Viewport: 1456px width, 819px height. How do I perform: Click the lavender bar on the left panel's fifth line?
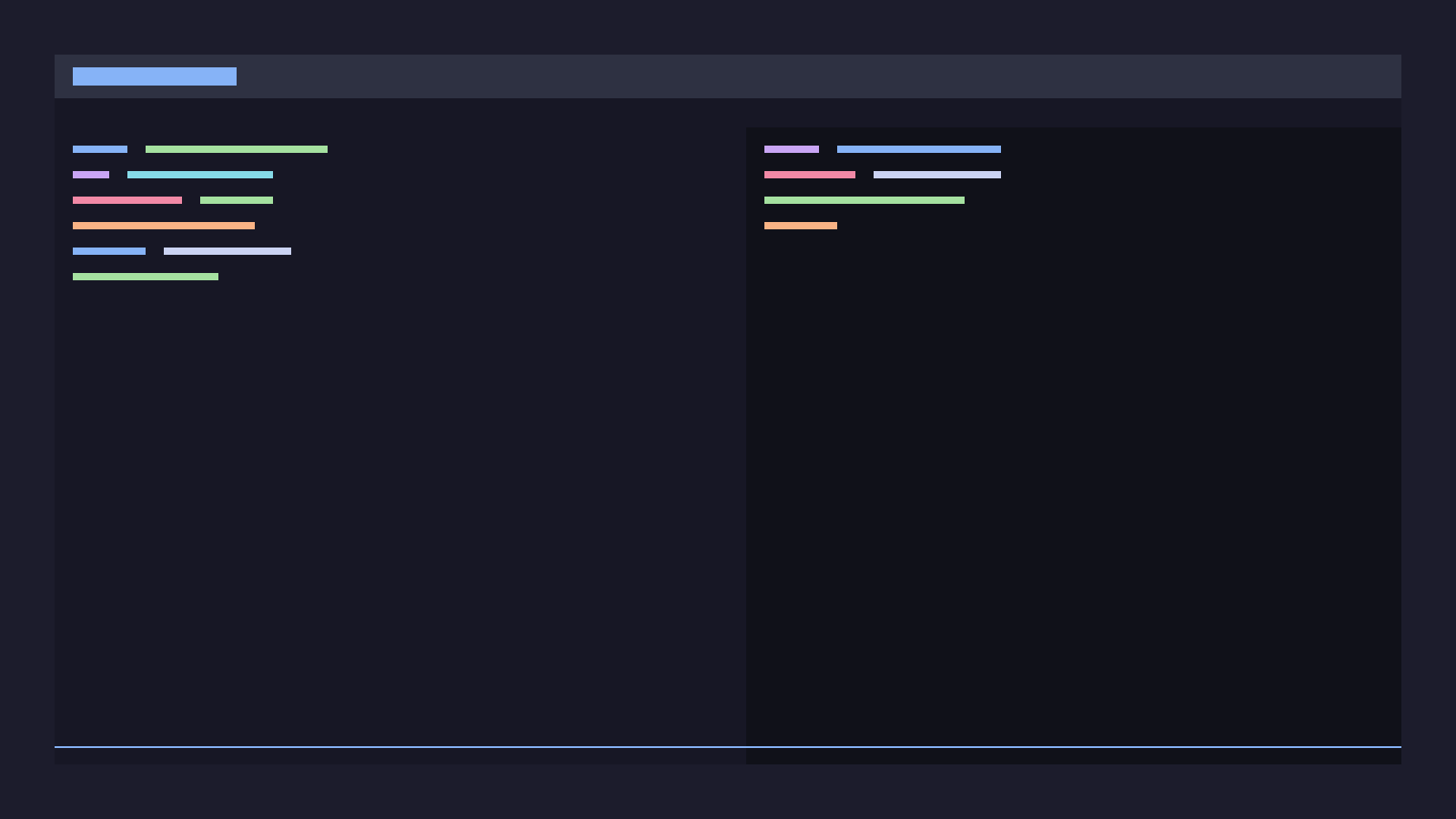pyautogui.click(x=227, y=251)
